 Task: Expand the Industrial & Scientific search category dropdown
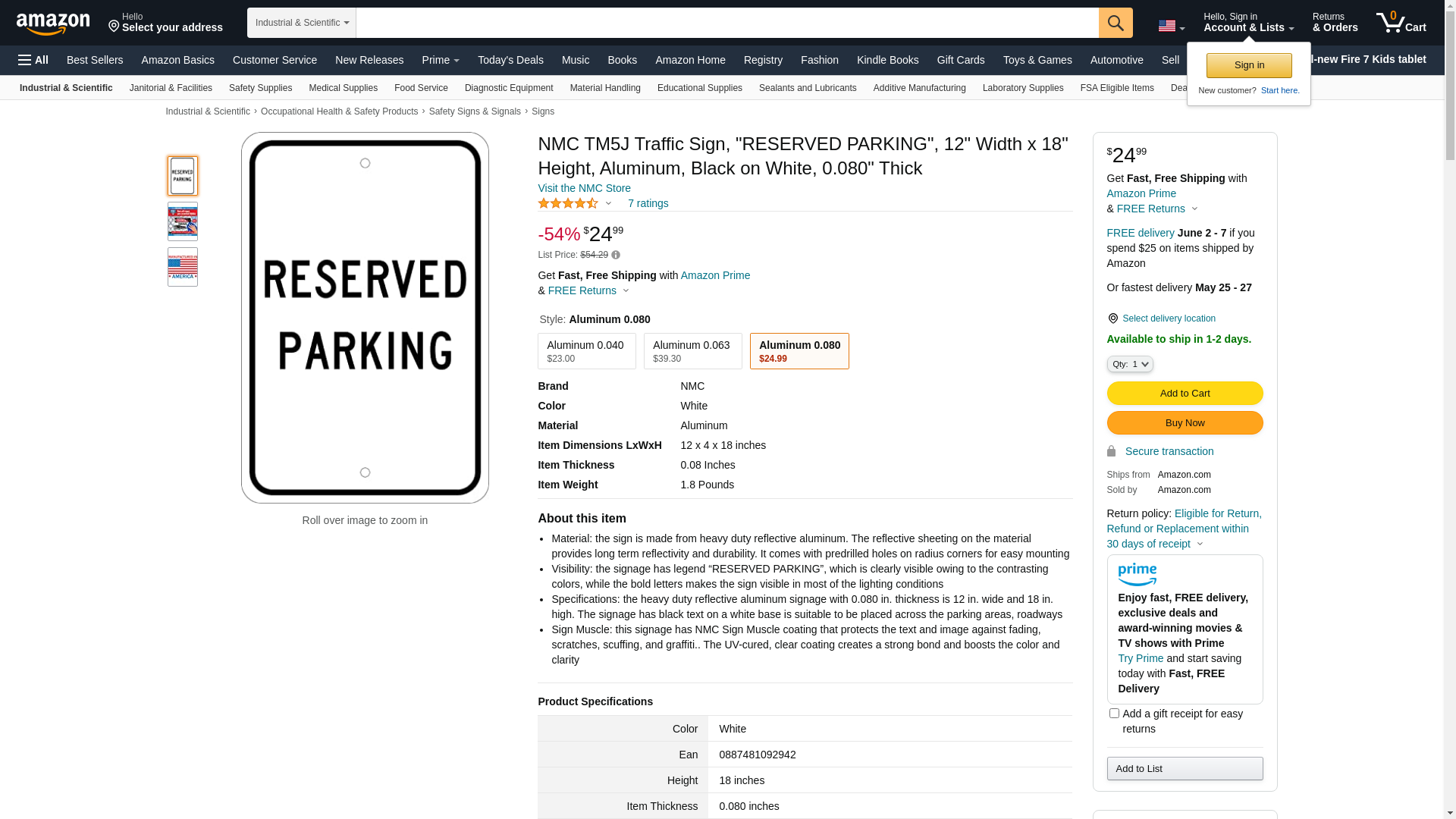(302, 23)
